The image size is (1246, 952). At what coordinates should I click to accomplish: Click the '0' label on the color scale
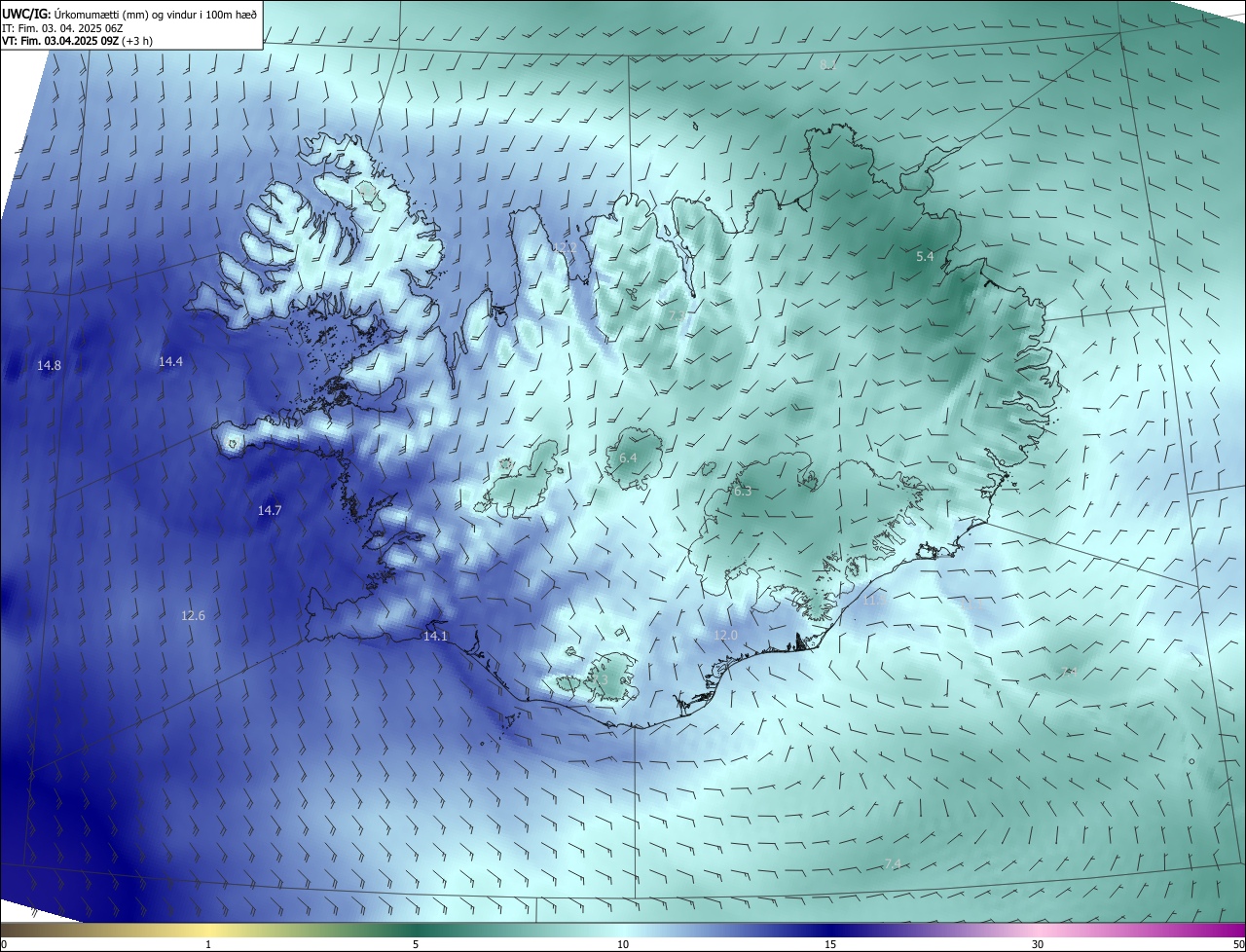click(x=3, y=945)
